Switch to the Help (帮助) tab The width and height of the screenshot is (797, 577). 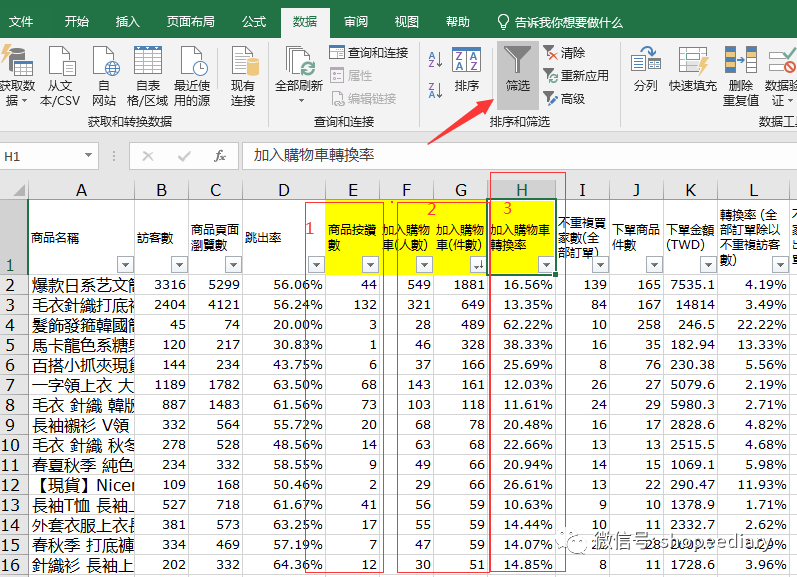pos(457,22)
